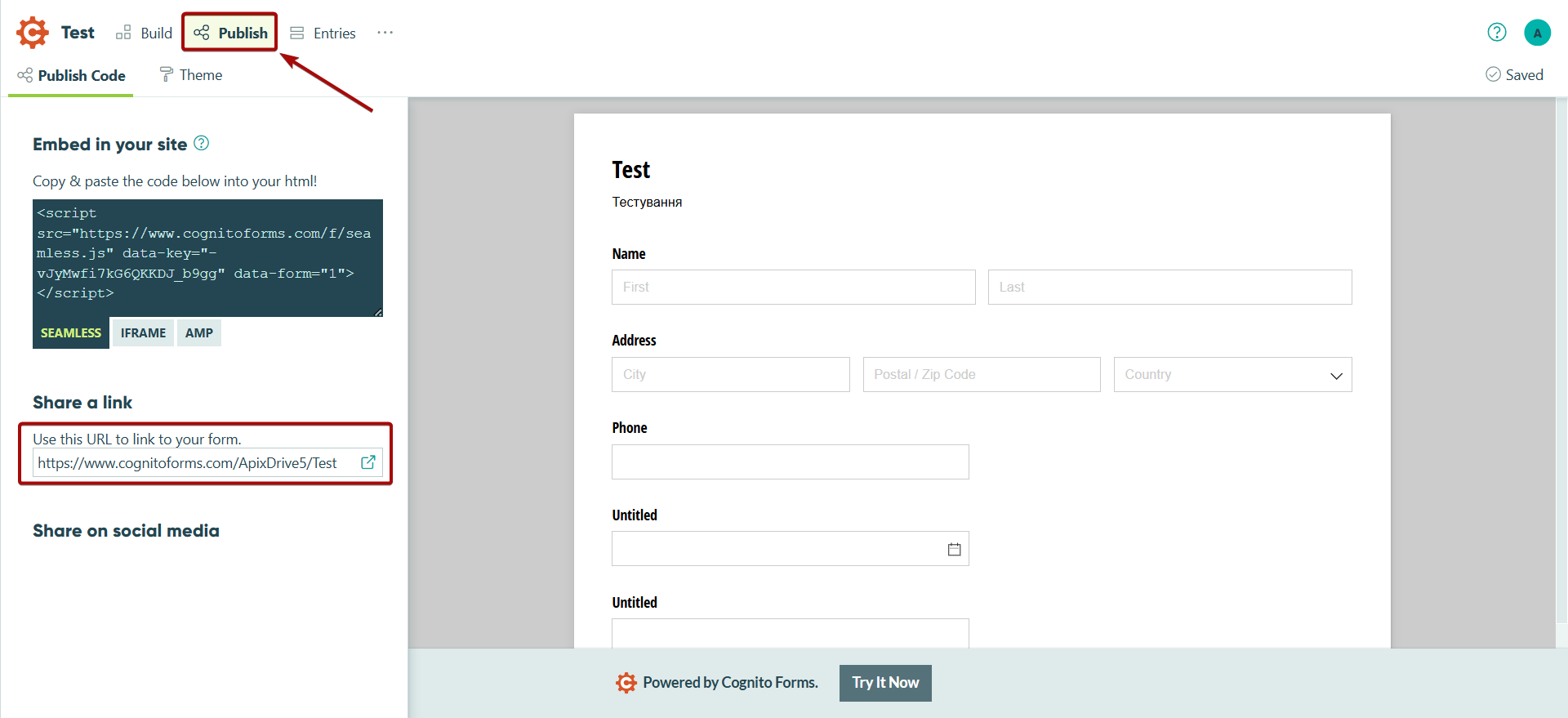
Task: Open the Build tab
Action: 145,33
